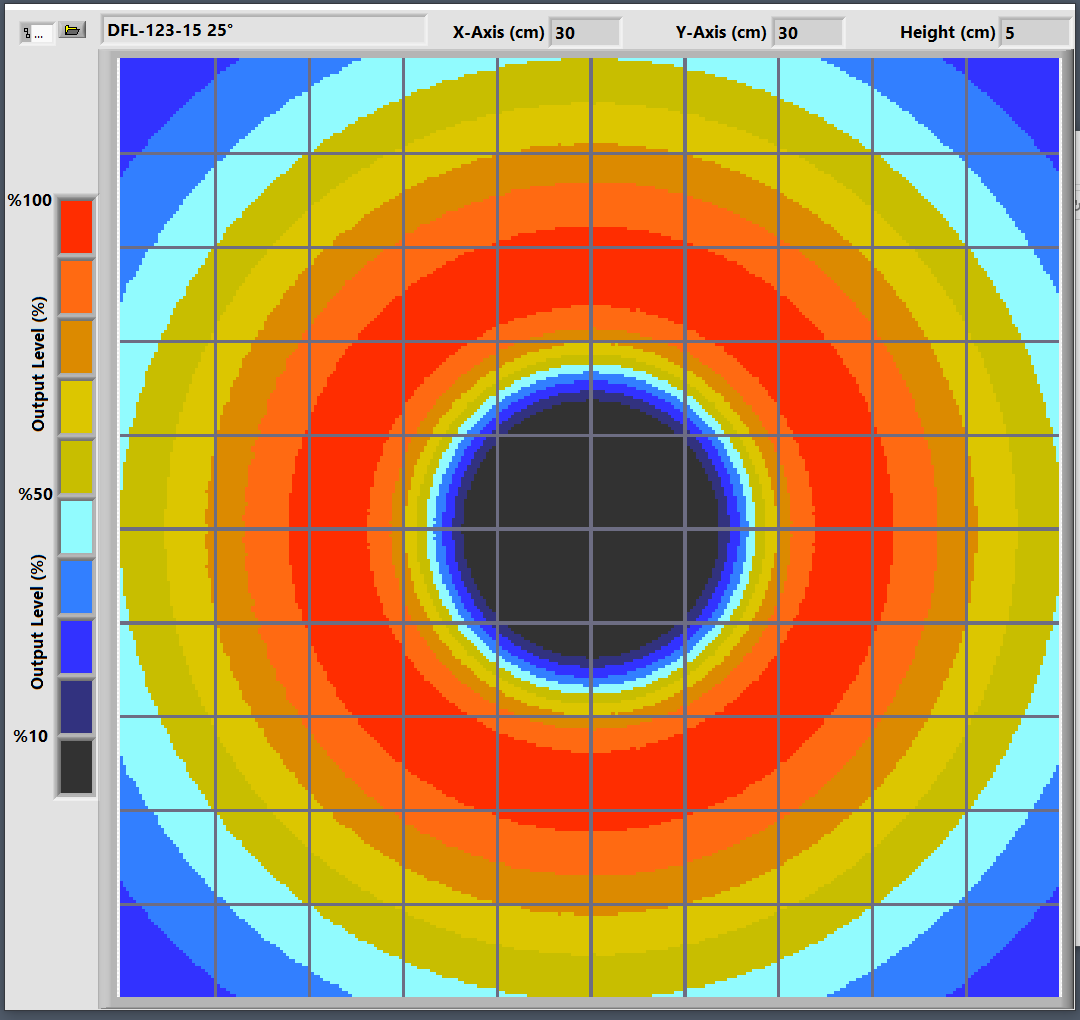Viewport: 1080px width, 1020px height.
Task: Select the red 100% legend swatch
Action: coord(75,226)
